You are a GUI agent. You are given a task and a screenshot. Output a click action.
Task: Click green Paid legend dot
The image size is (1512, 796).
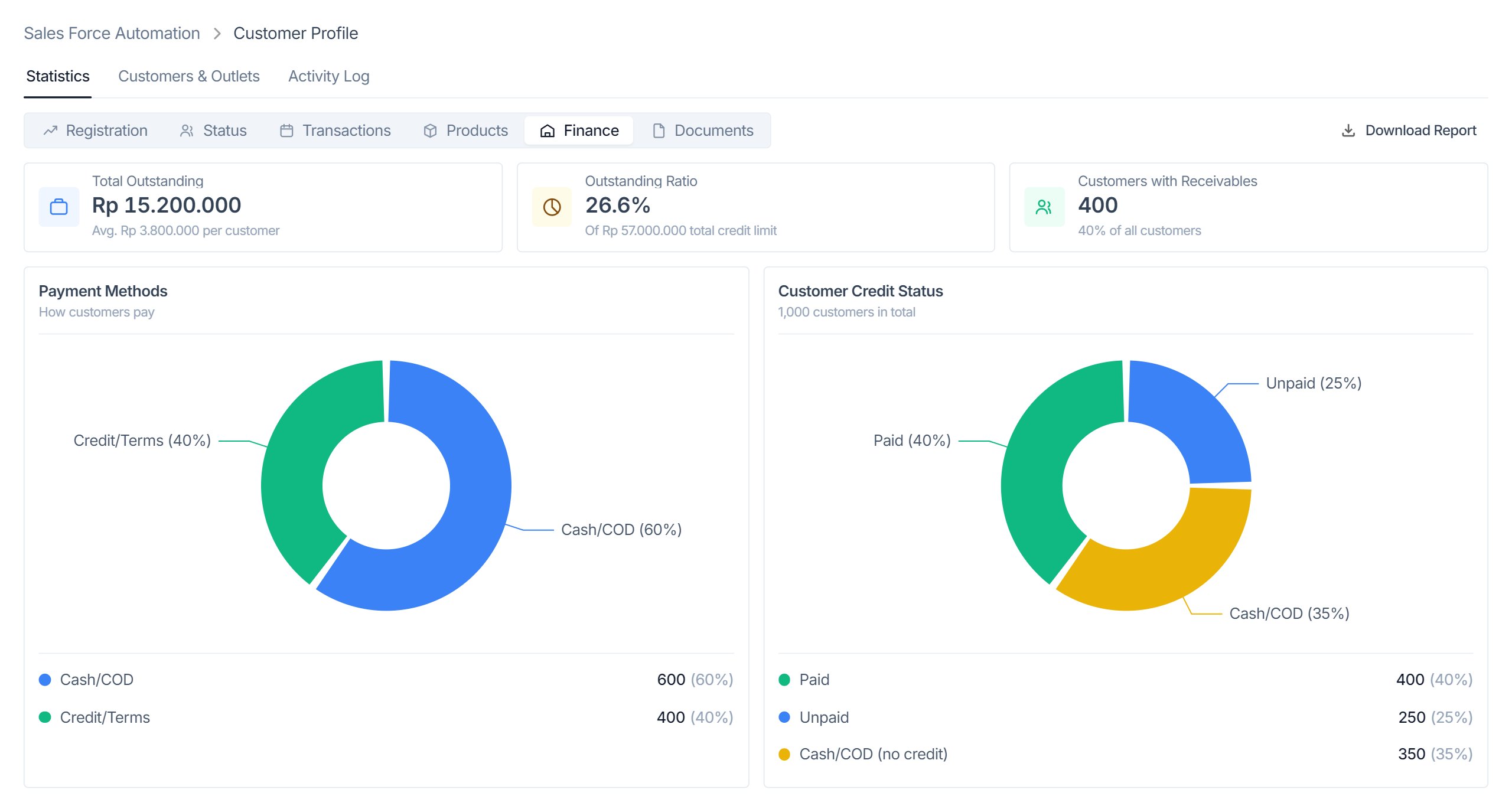(x=784, y=680)
